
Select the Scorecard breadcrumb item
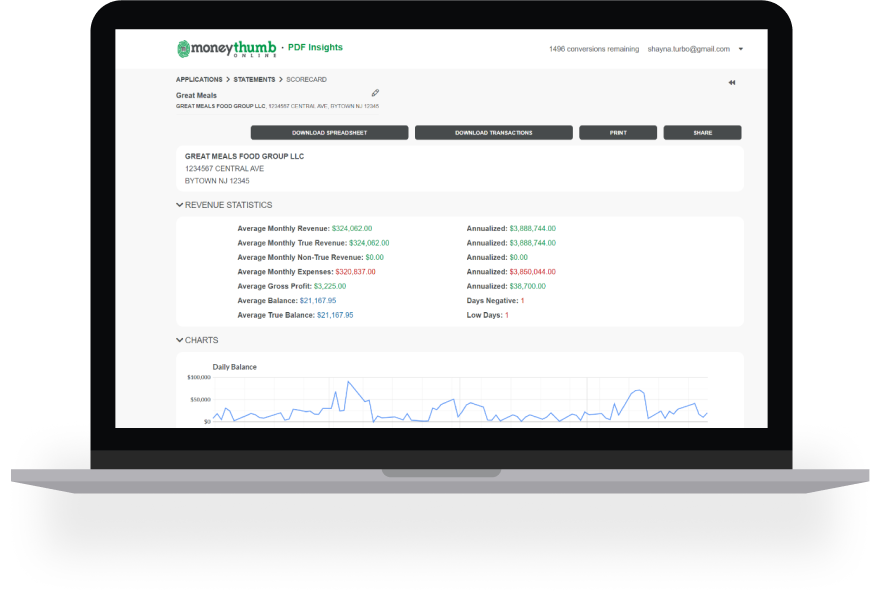point(307,79)
